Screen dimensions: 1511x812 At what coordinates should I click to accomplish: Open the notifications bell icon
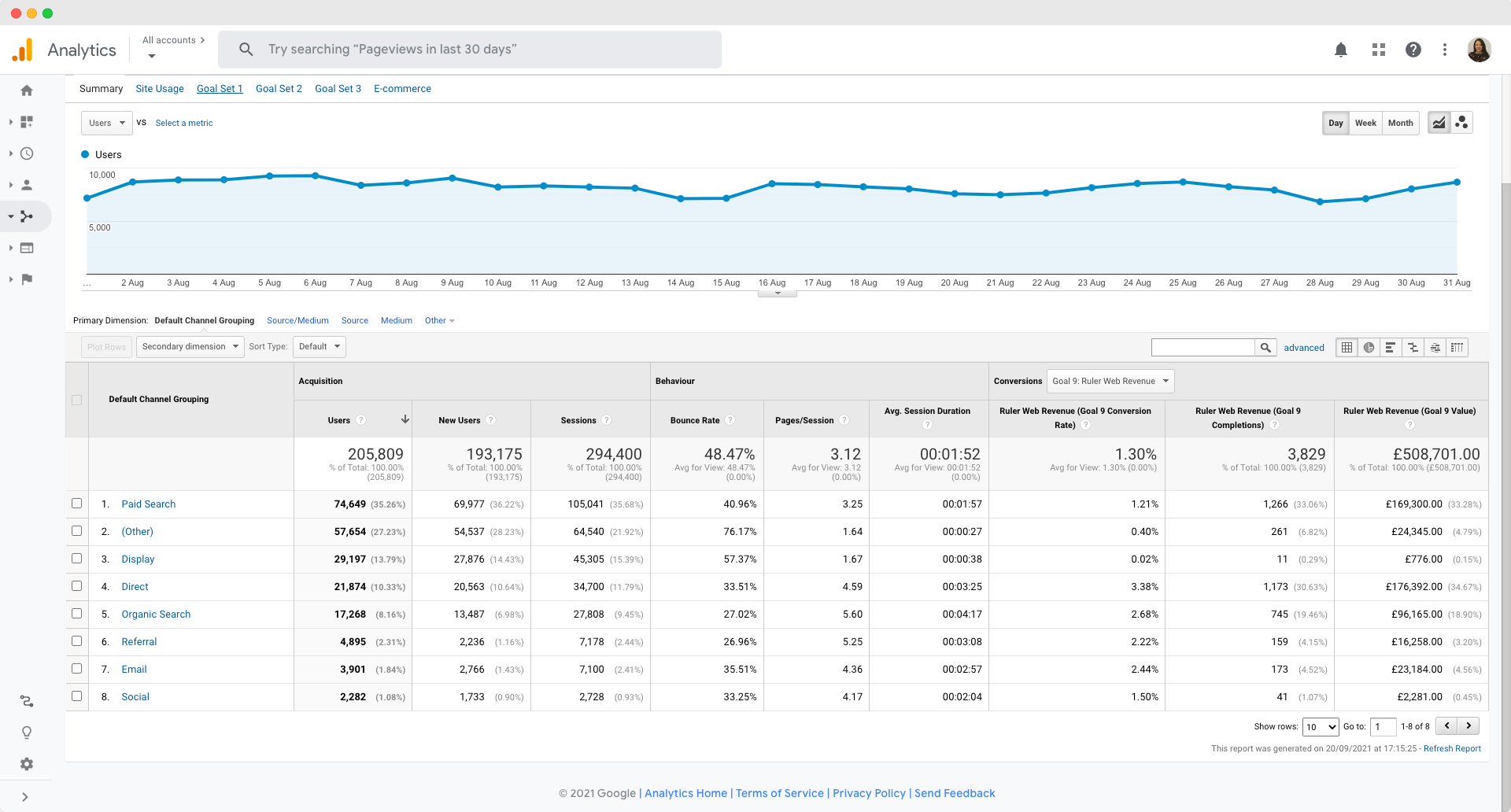[1341, 50]
